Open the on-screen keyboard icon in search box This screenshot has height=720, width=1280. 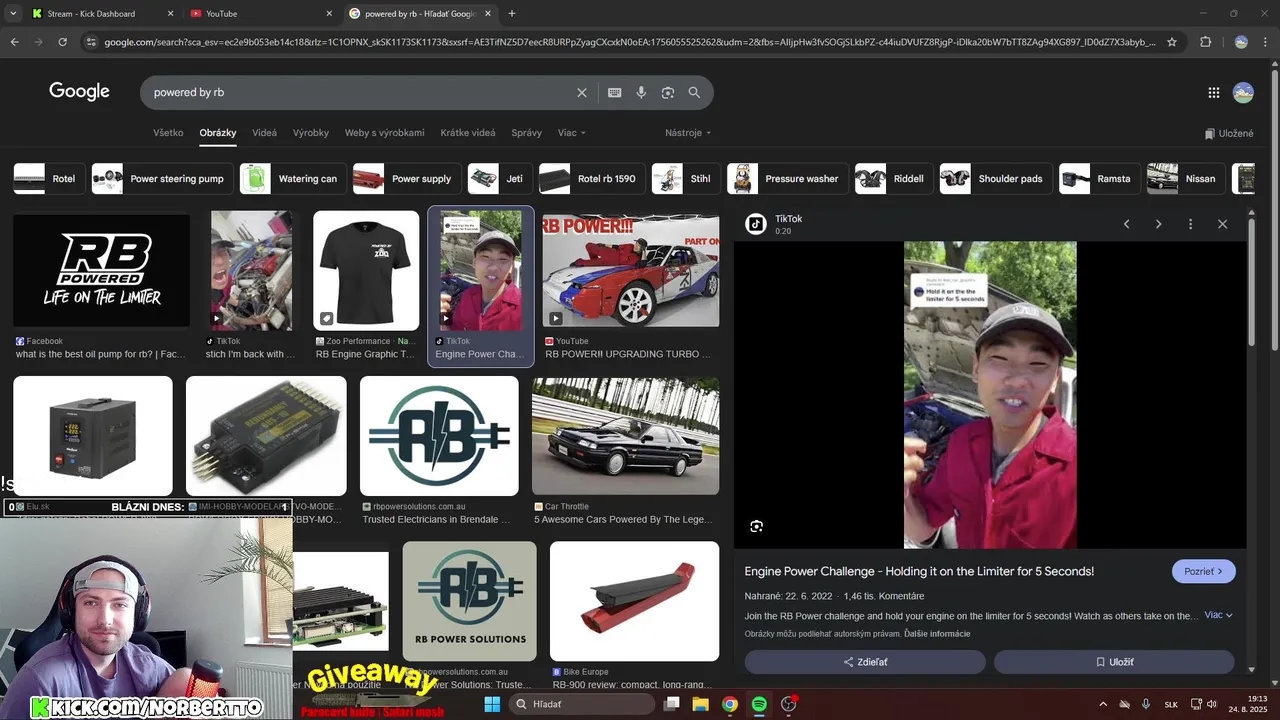click(x=615, y=92)
